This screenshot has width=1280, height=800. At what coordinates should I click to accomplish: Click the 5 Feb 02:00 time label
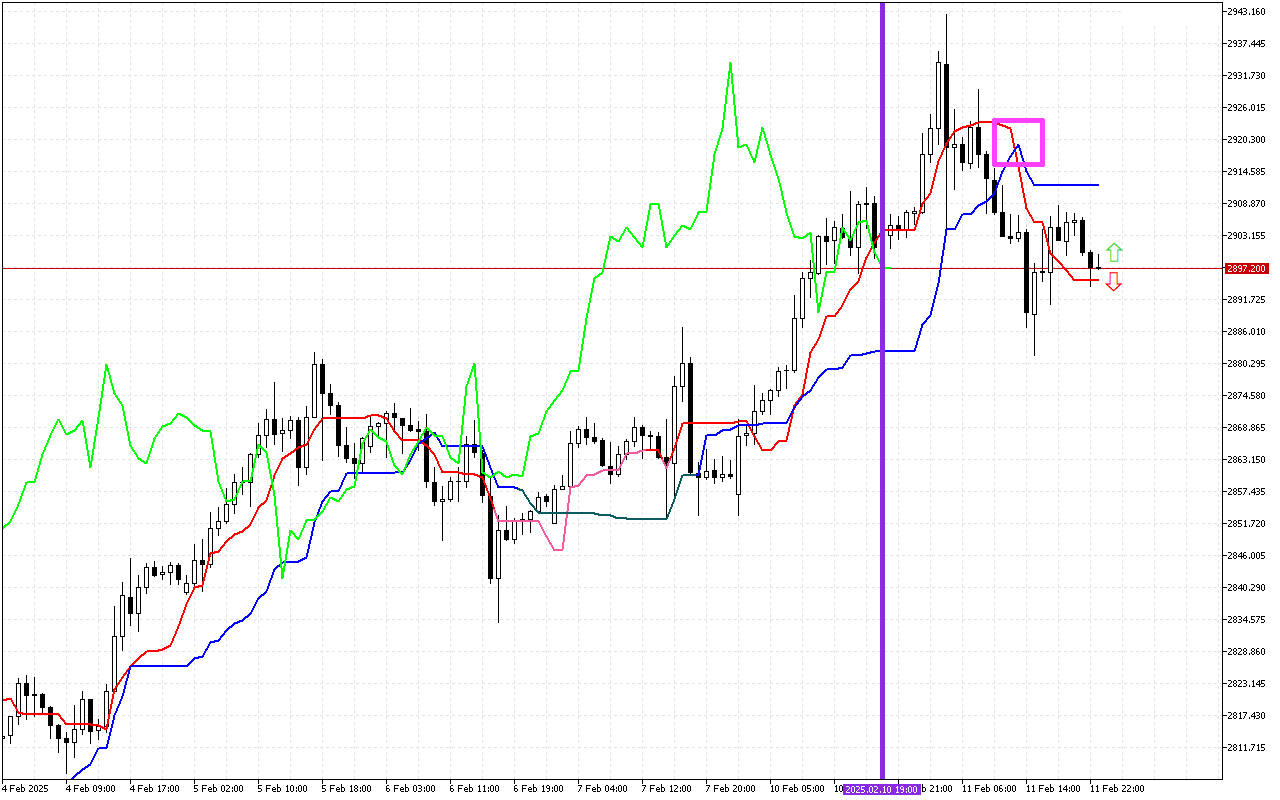tap(219, 789)
